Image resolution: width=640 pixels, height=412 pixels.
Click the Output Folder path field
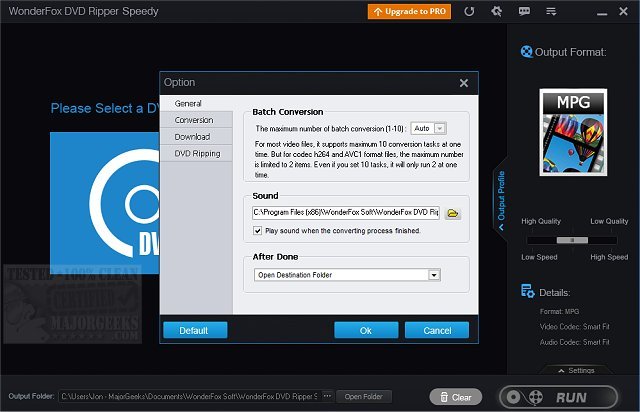189,396
